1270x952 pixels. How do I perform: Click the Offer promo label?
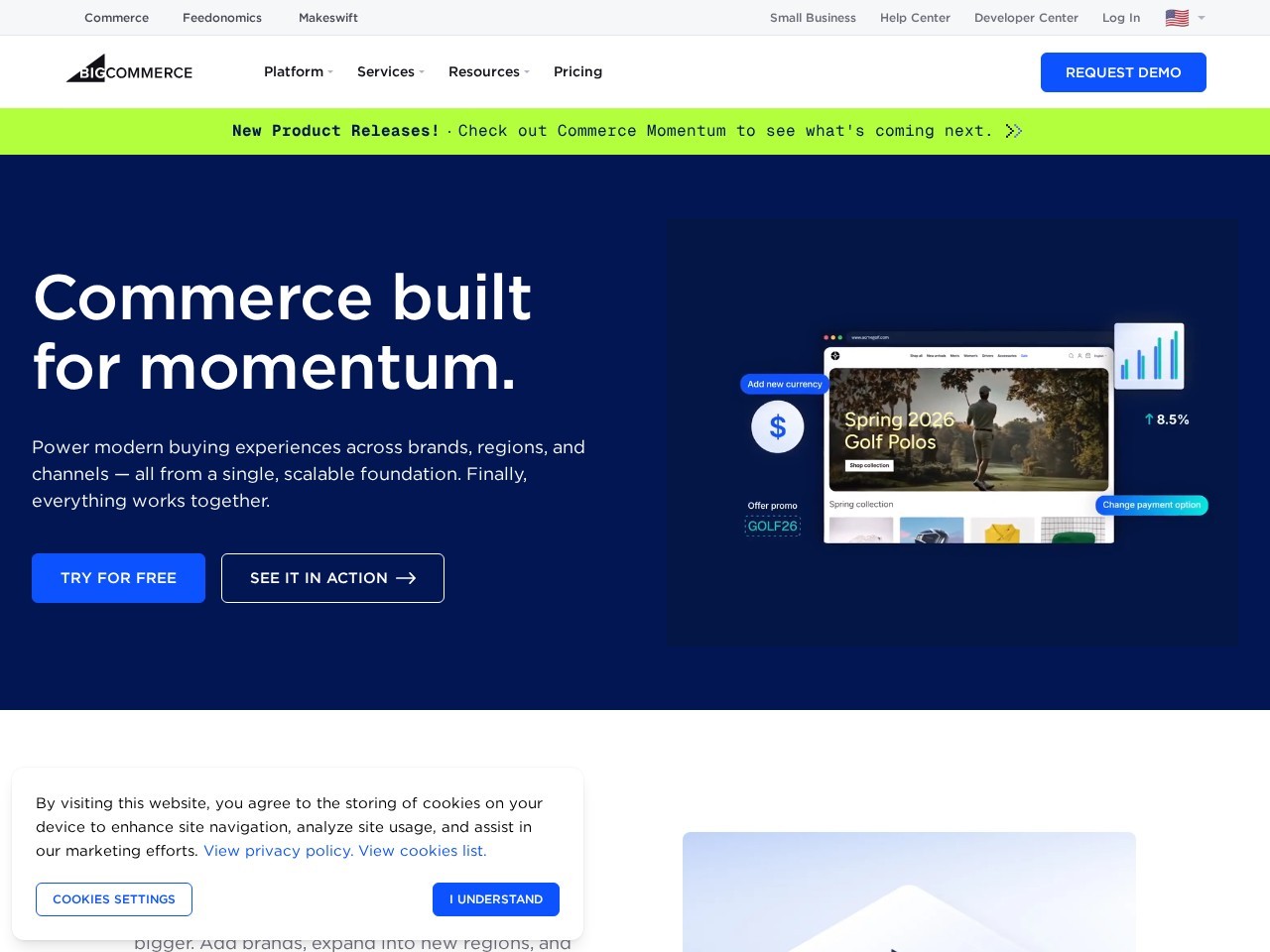tap(773, 506)
